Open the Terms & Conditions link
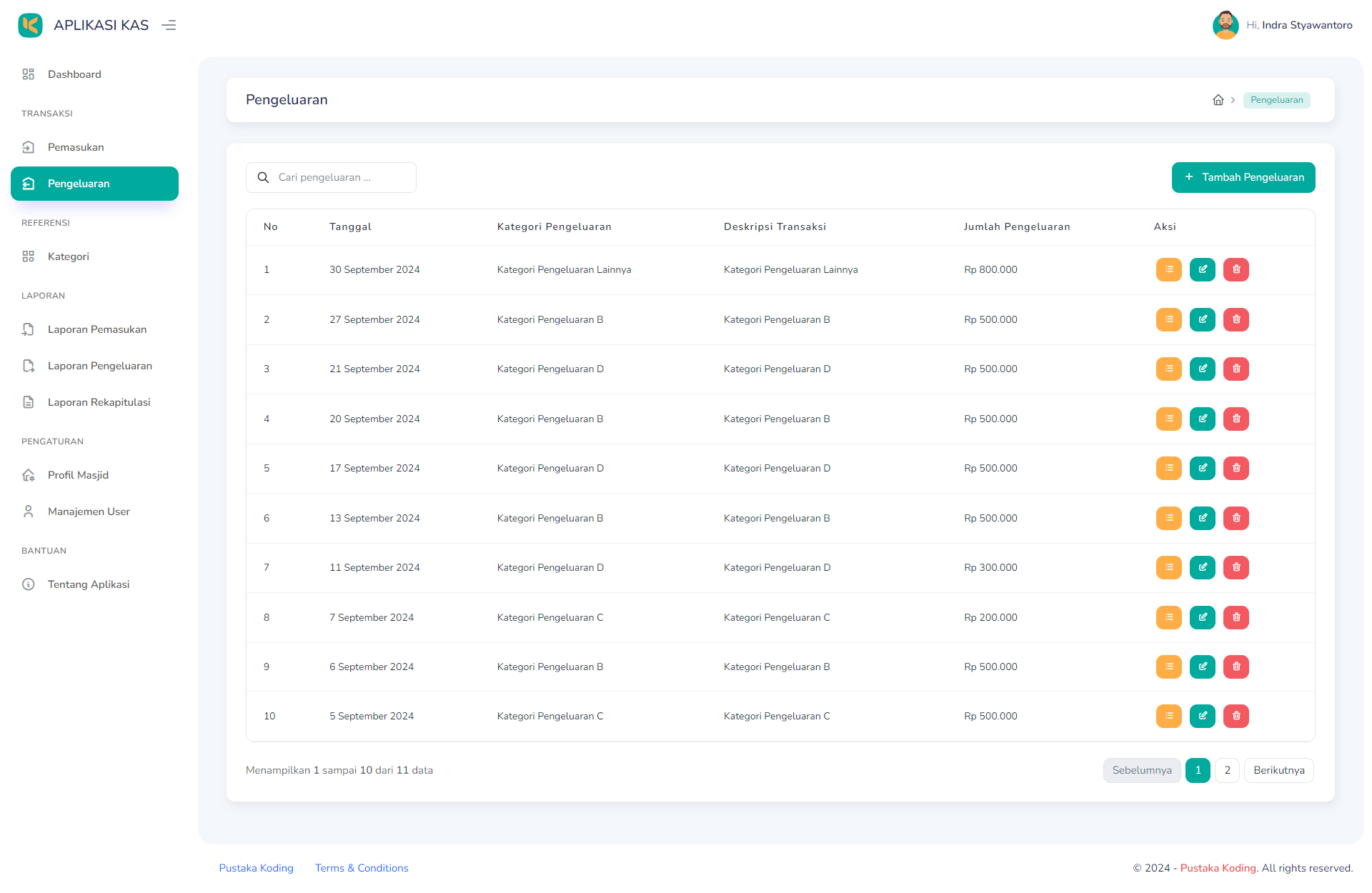 pyautogui.click(x=362, y=868)
